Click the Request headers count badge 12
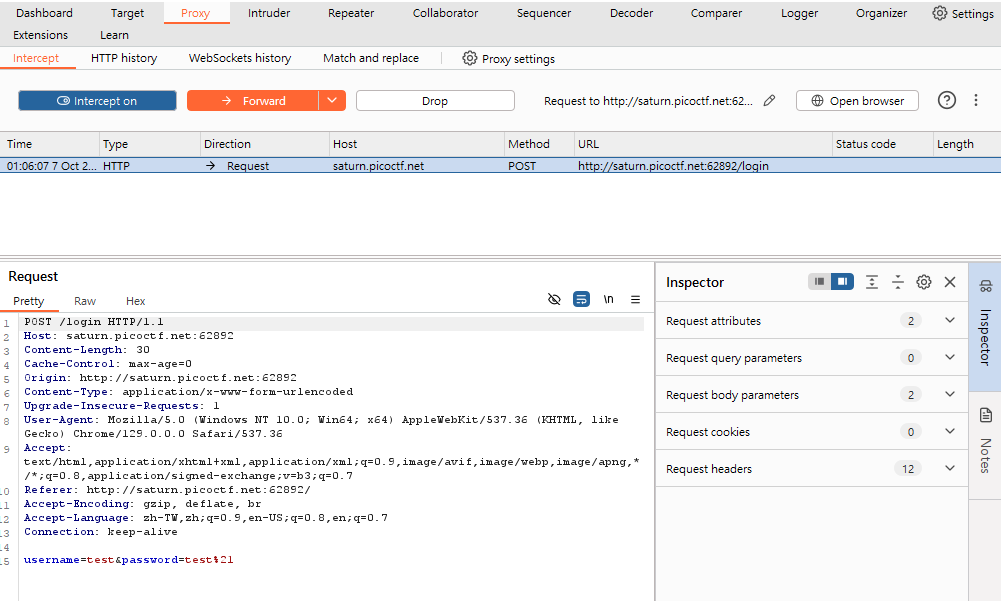This screenshot has width=1001, height=601. click(908, 469)
